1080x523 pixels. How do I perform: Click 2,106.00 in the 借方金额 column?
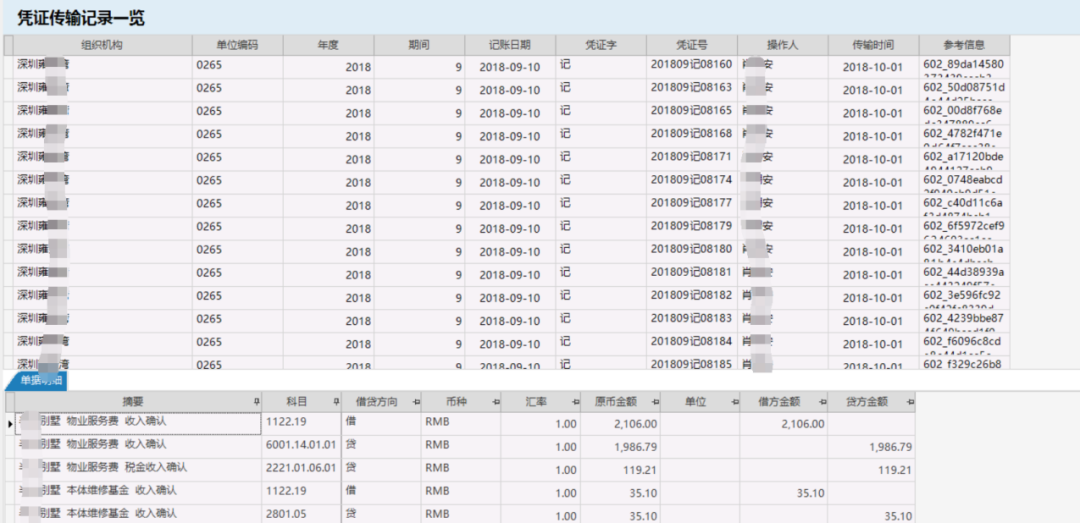click(784, 424)
